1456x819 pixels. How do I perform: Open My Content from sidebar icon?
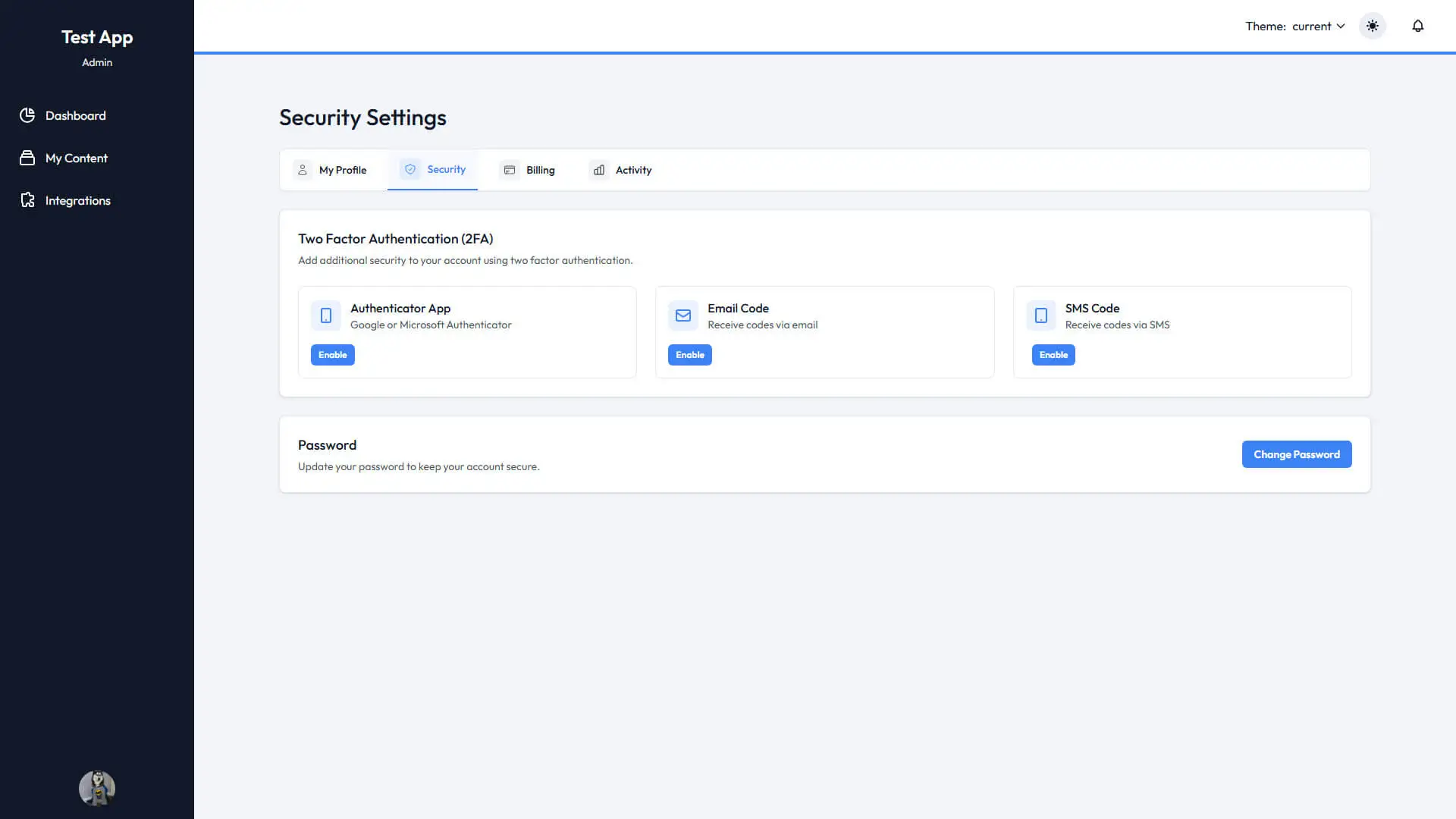coord(27,158)
